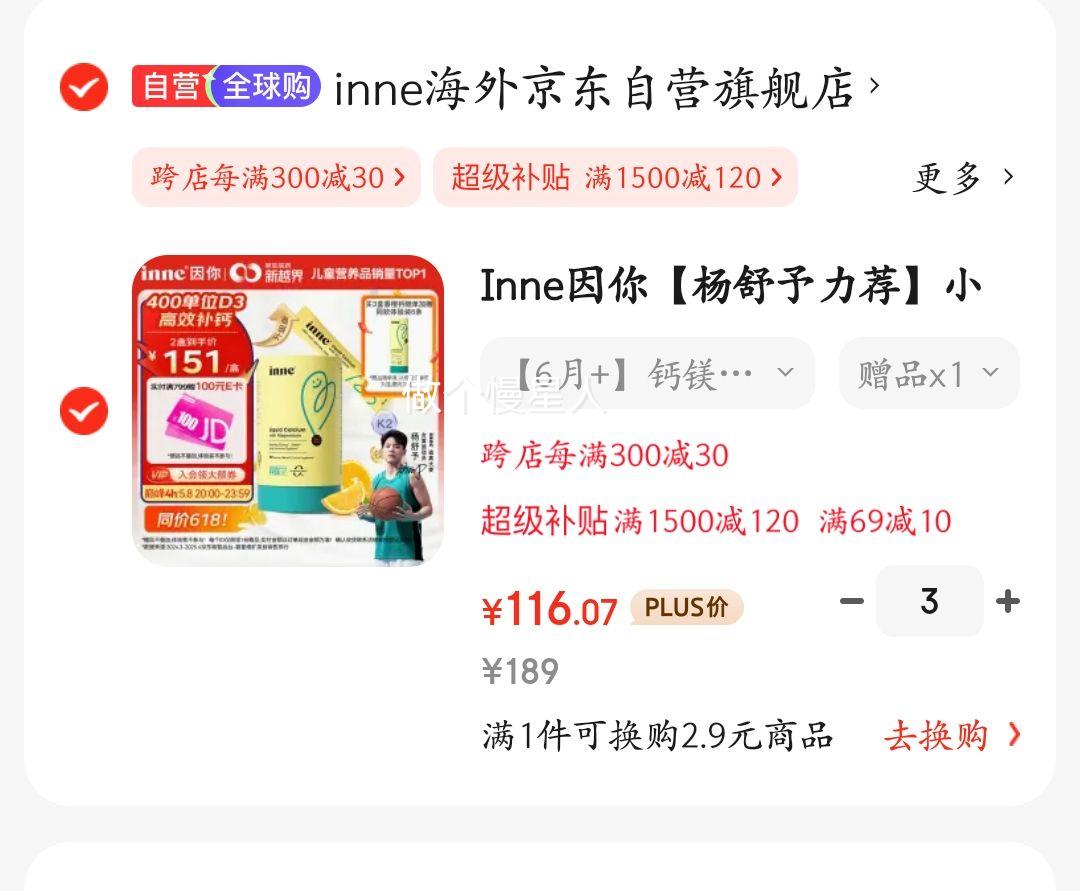Expand the 赠品x1 gift dropdown

click(929, 373)
